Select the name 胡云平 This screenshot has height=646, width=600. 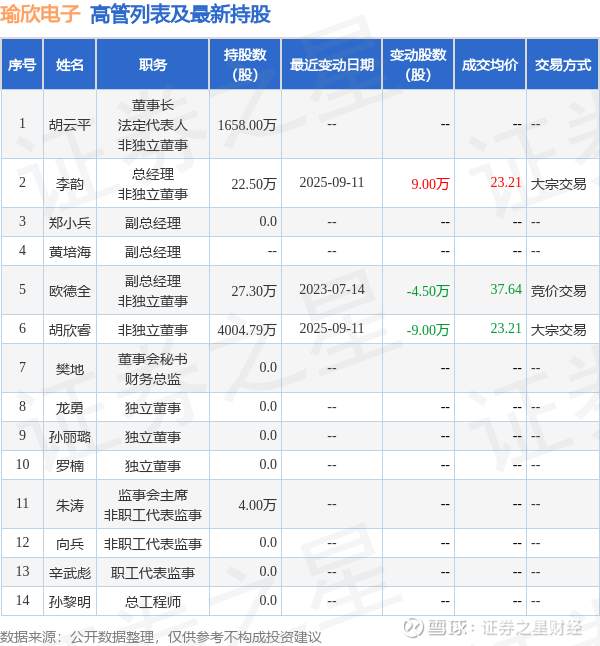(x=70, y=125)
